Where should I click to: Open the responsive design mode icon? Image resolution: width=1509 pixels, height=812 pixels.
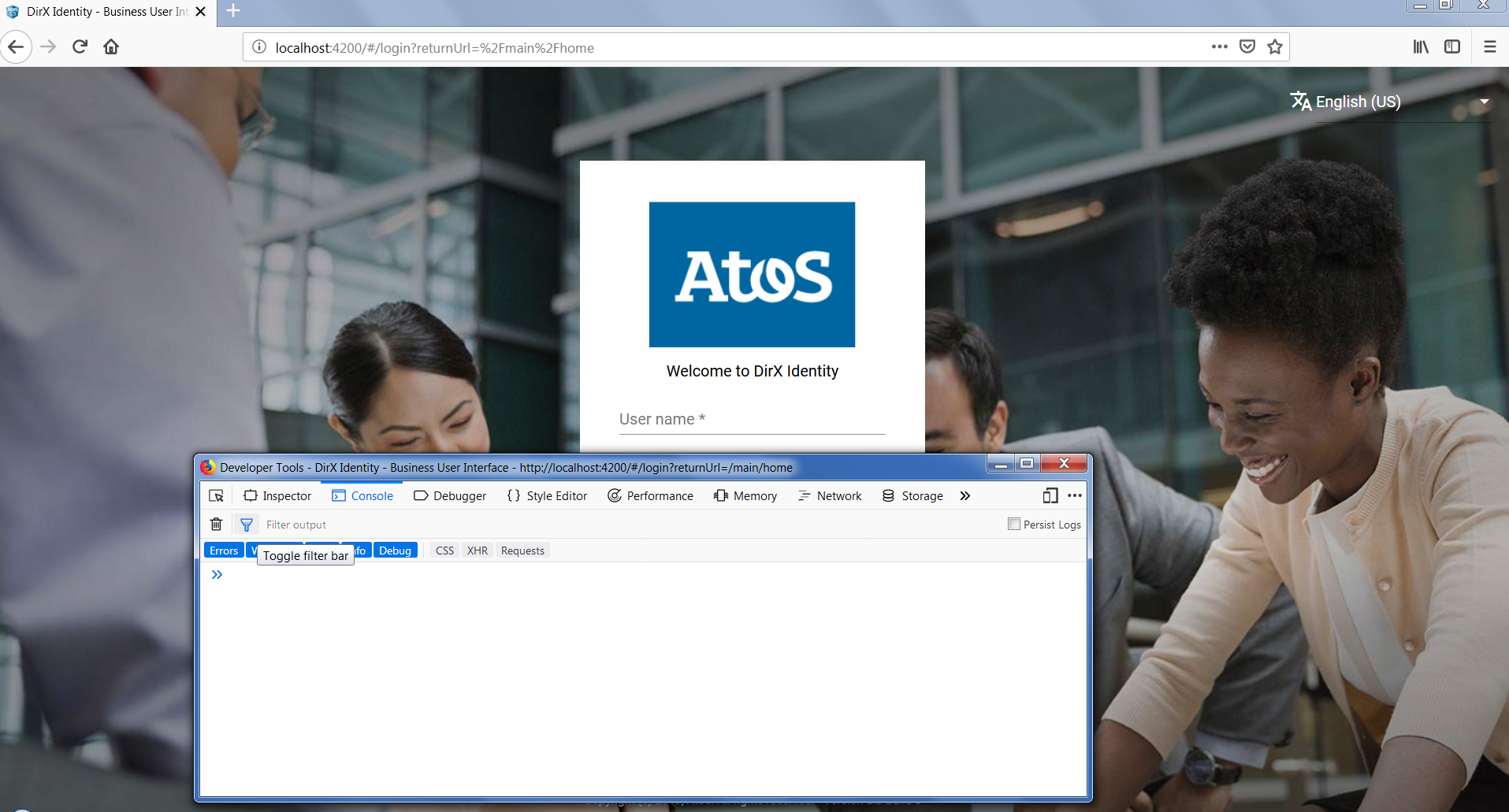1050,495
